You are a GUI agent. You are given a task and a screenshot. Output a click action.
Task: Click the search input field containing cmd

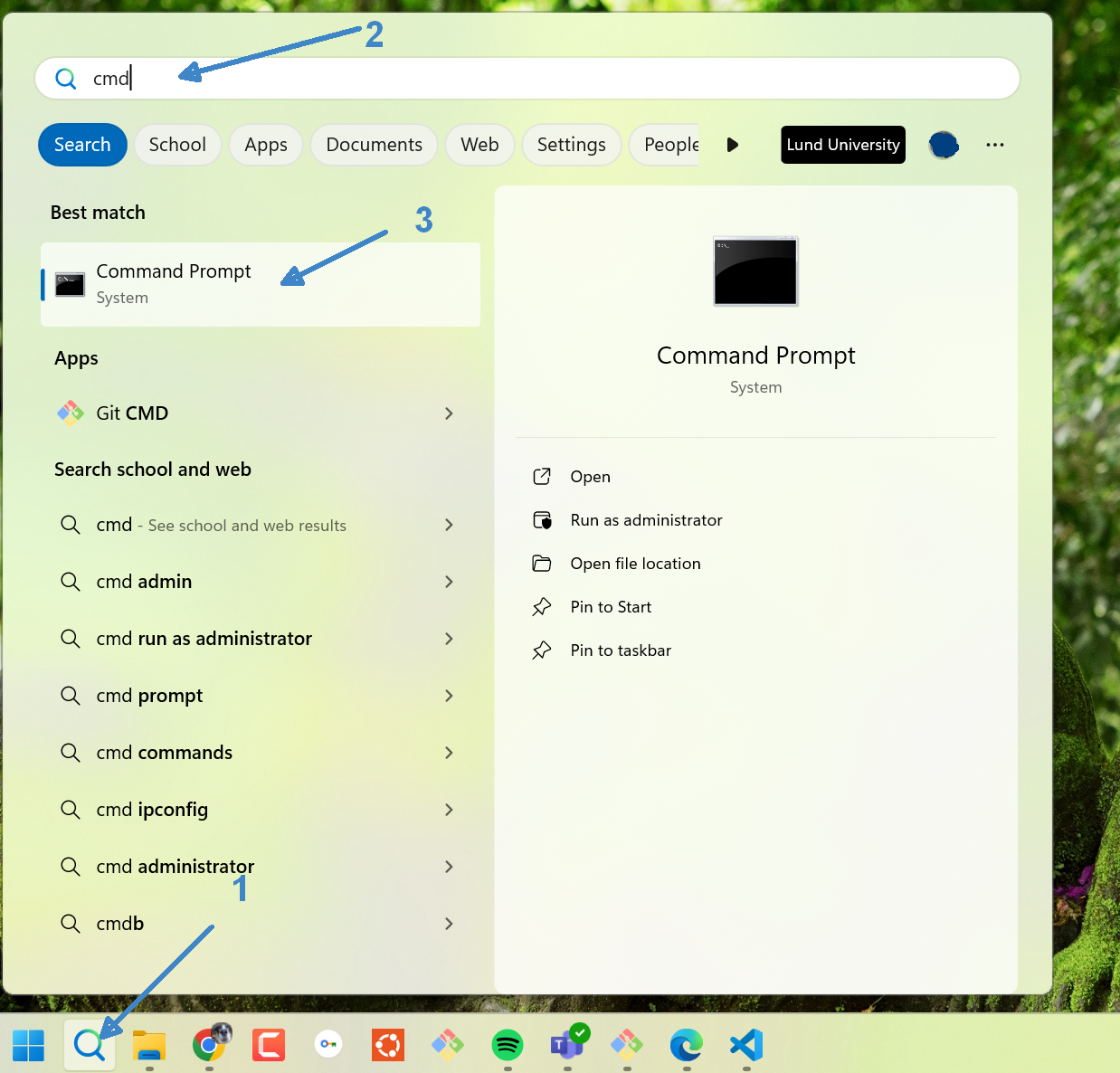[527, 79]
